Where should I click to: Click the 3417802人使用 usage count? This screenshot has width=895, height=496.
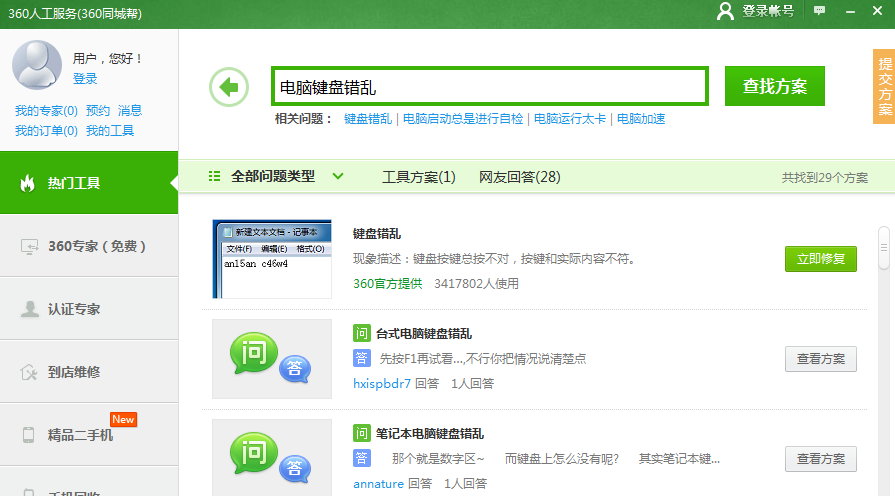(x=476, y=284)
